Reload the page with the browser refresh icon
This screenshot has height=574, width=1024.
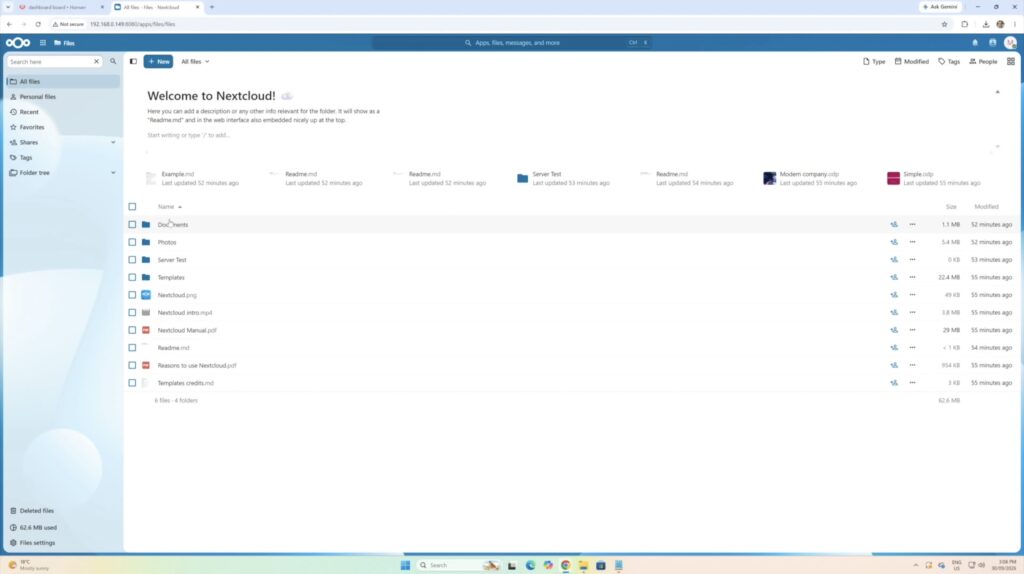[x=38, y=24]
